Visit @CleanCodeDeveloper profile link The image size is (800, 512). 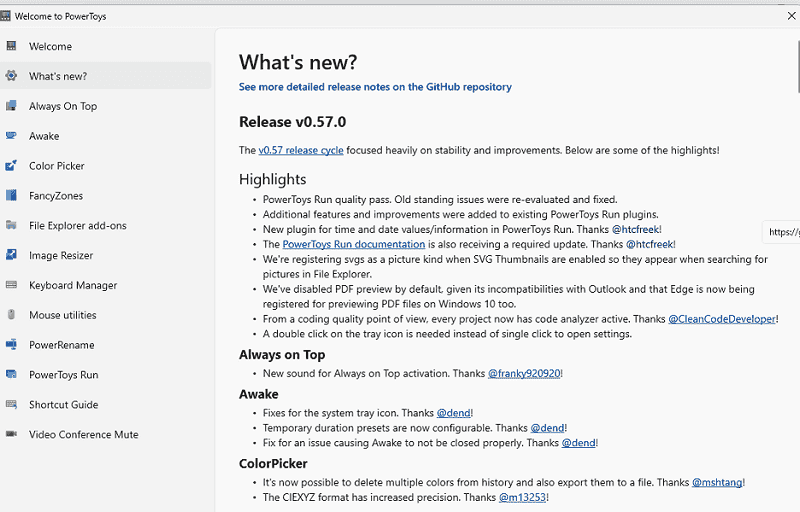pyautogui.click(x=722, y=319)
